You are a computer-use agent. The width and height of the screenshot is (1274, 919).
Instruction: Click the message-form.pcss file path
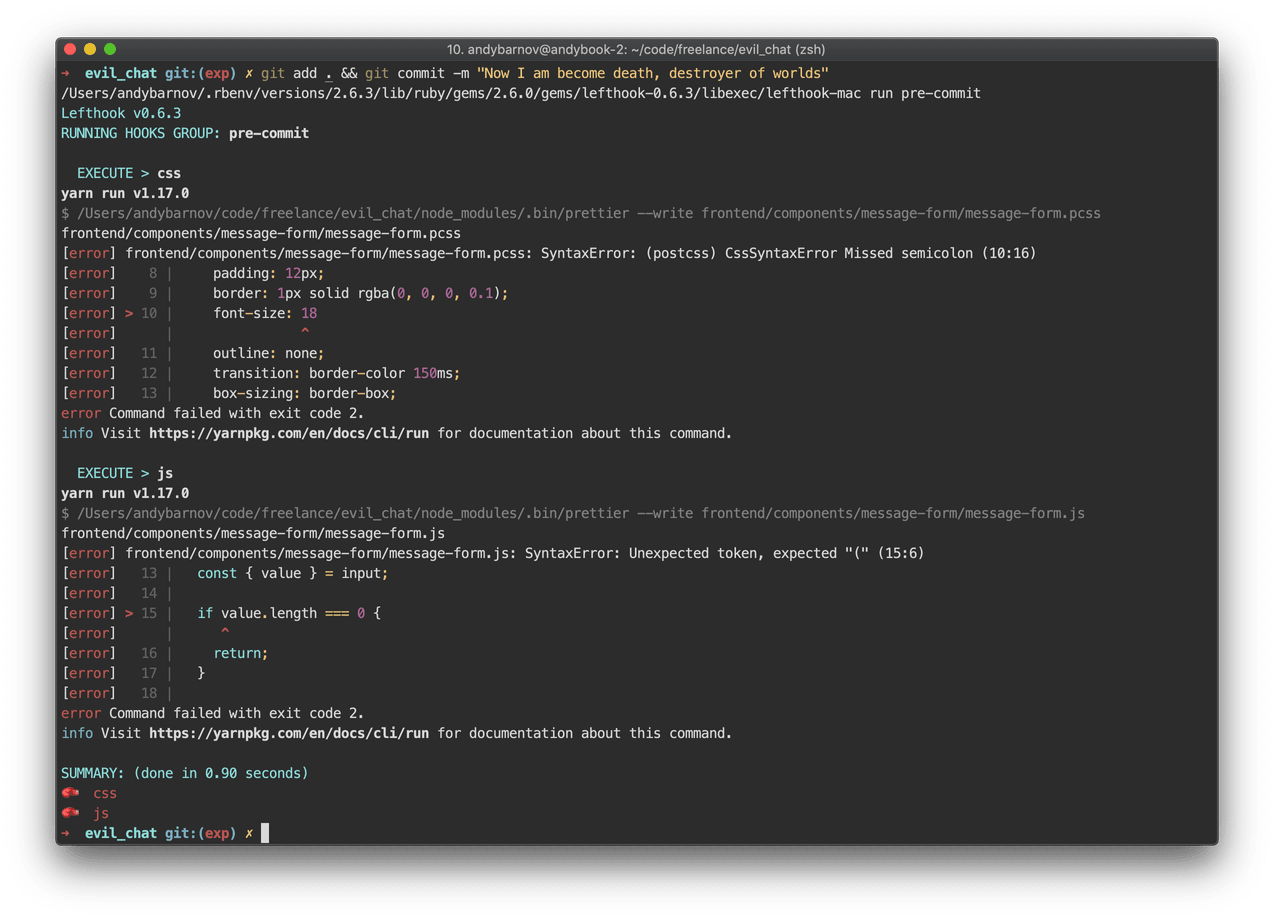point(260,232)
